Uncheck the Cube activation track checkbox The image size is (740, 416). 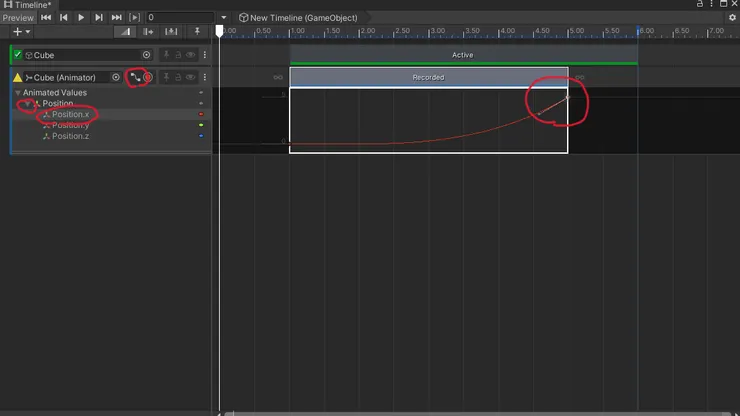pyautogui.click(x=17, y=55)
